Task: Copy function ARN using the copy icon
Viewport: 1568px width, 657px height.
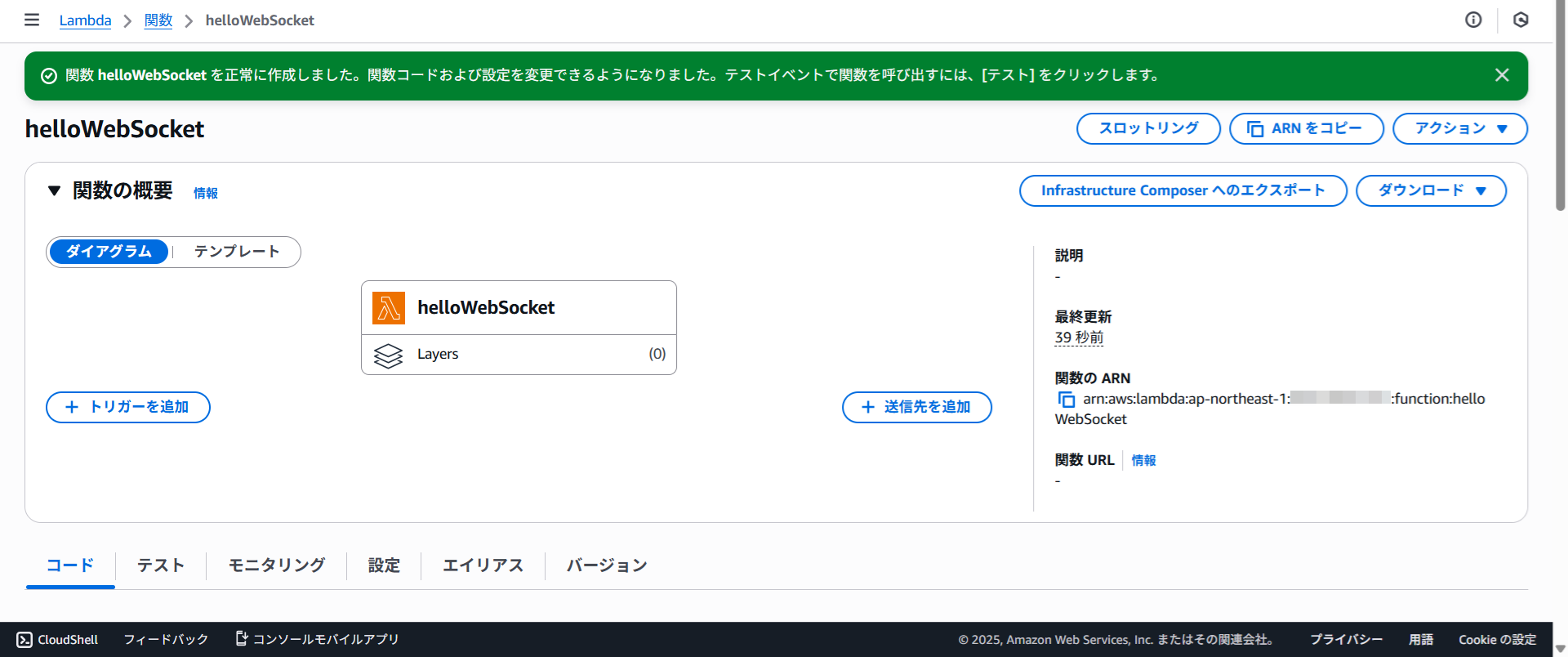Action: pyautogui.click(x=1067, y=400)
